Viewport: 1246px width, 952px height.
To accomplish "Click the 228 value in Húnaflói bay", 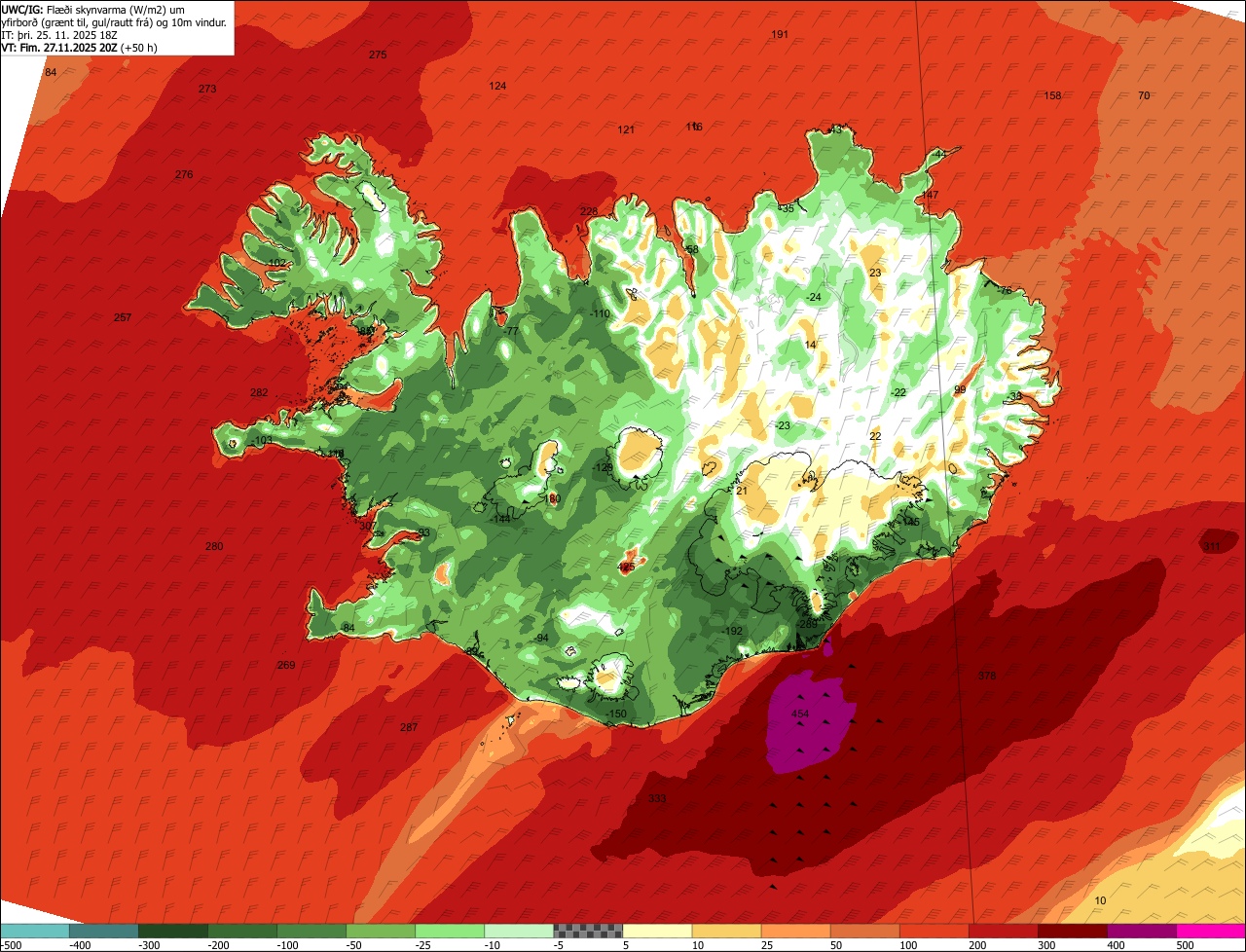I will (x=589, y=211).
